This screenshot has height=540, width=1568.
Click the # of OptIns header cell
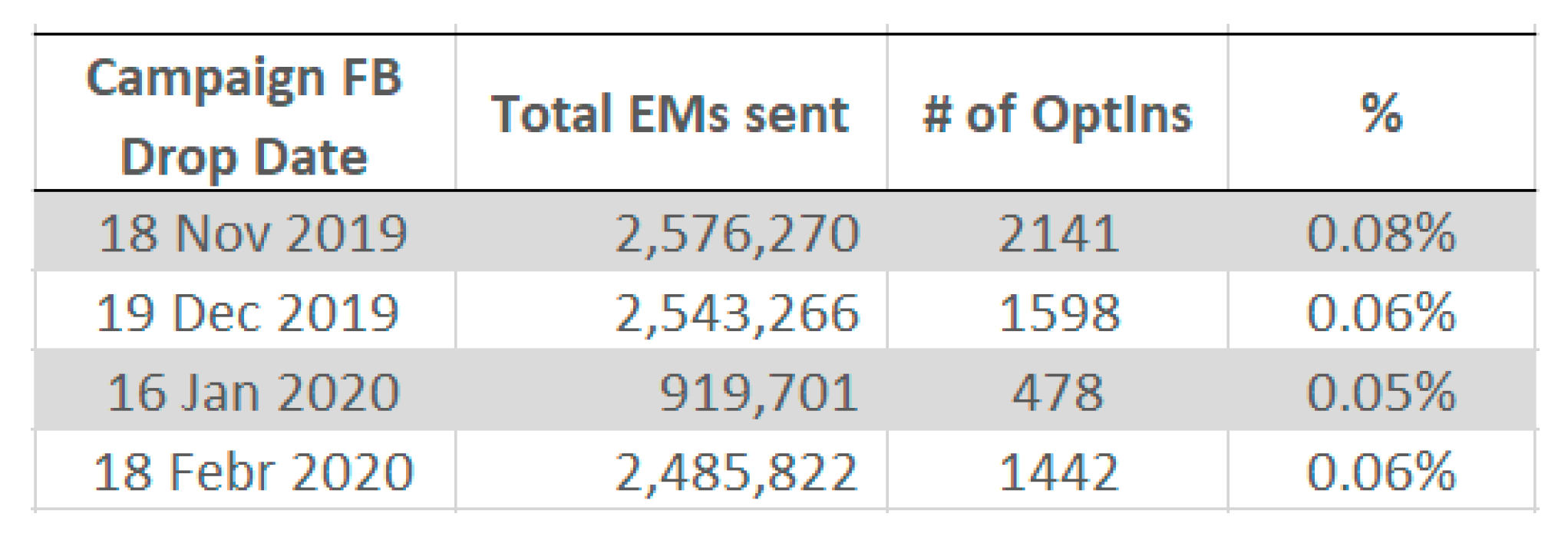1058,114
